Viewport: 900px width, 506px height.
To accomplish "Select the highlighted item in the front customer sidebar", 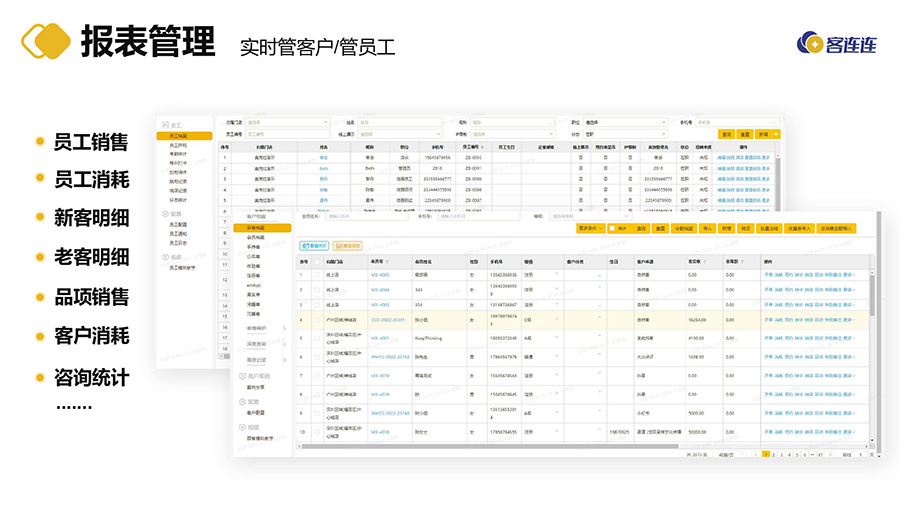I will click(262, 228).
